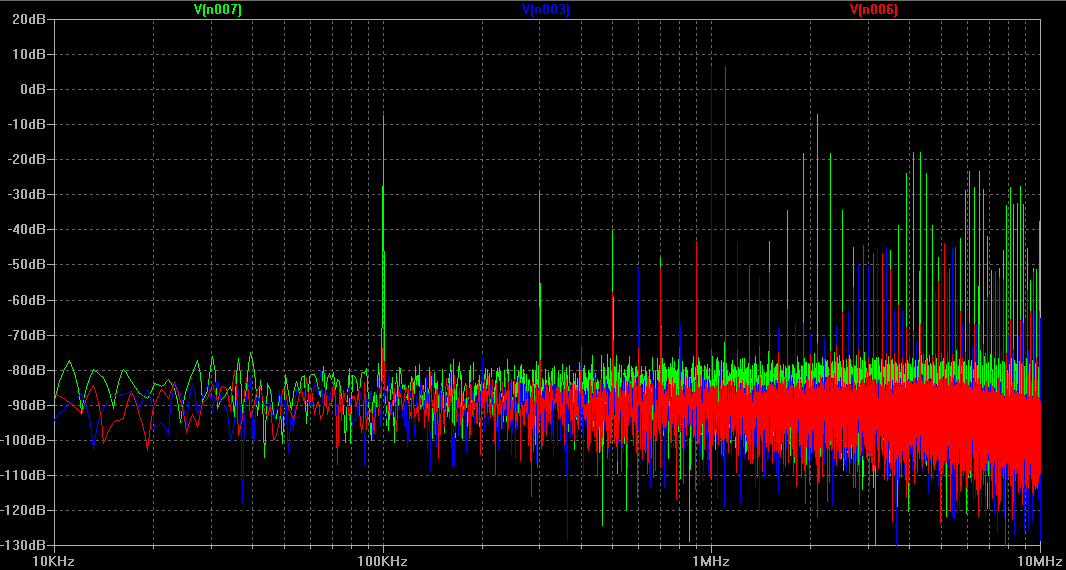Screen dimensions: 1066x570
Task: Select the blue V(n003) trace label
Action: pyautogui.click(x=546, y=9)
